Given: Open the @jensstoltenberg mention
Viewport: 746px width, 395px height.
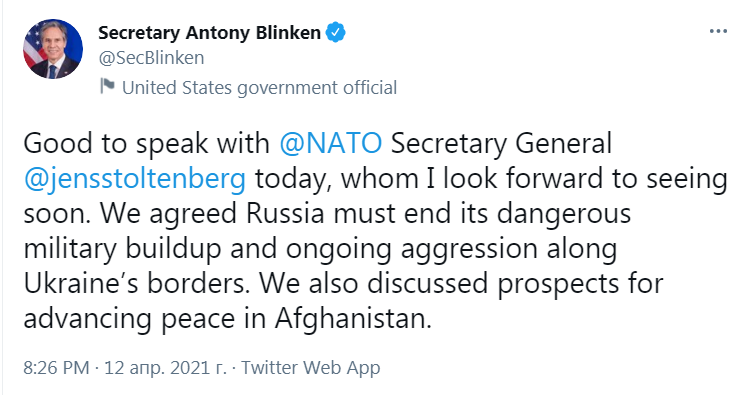Looking at the screenshot, I should [x=135, y=179].
